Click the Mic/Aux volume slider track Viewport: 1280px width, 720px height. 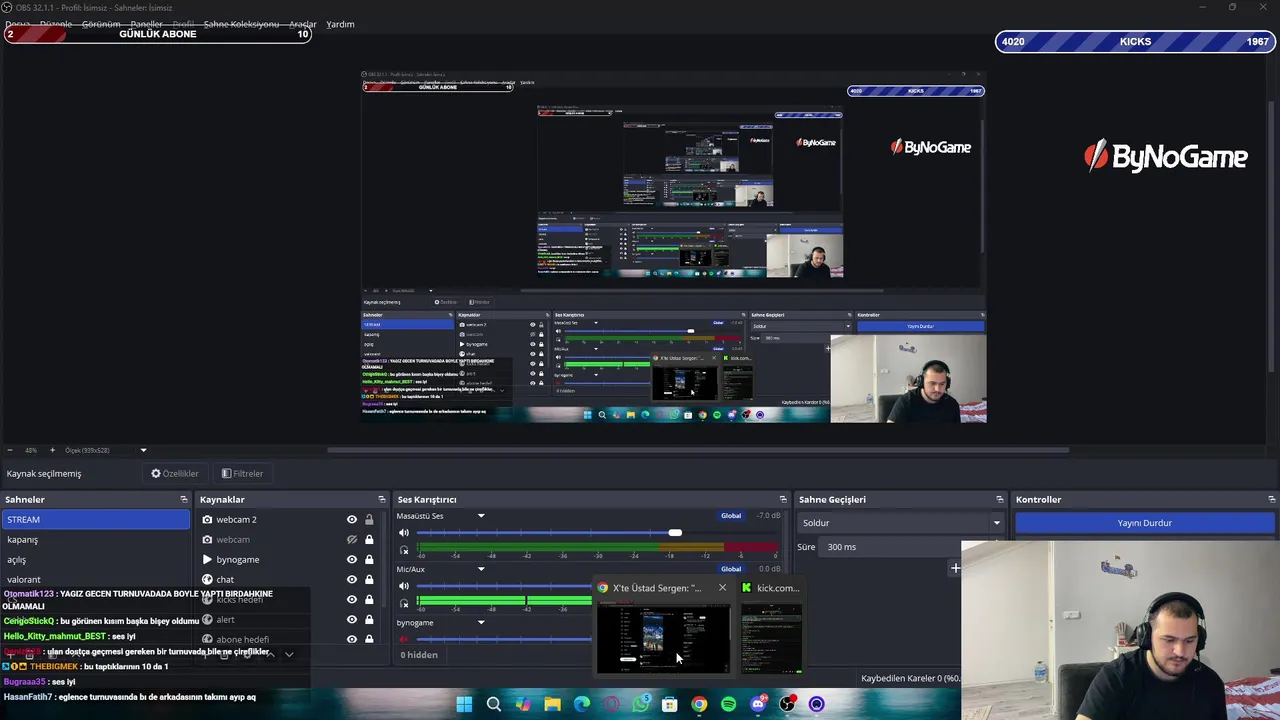(x=505, y=586)
